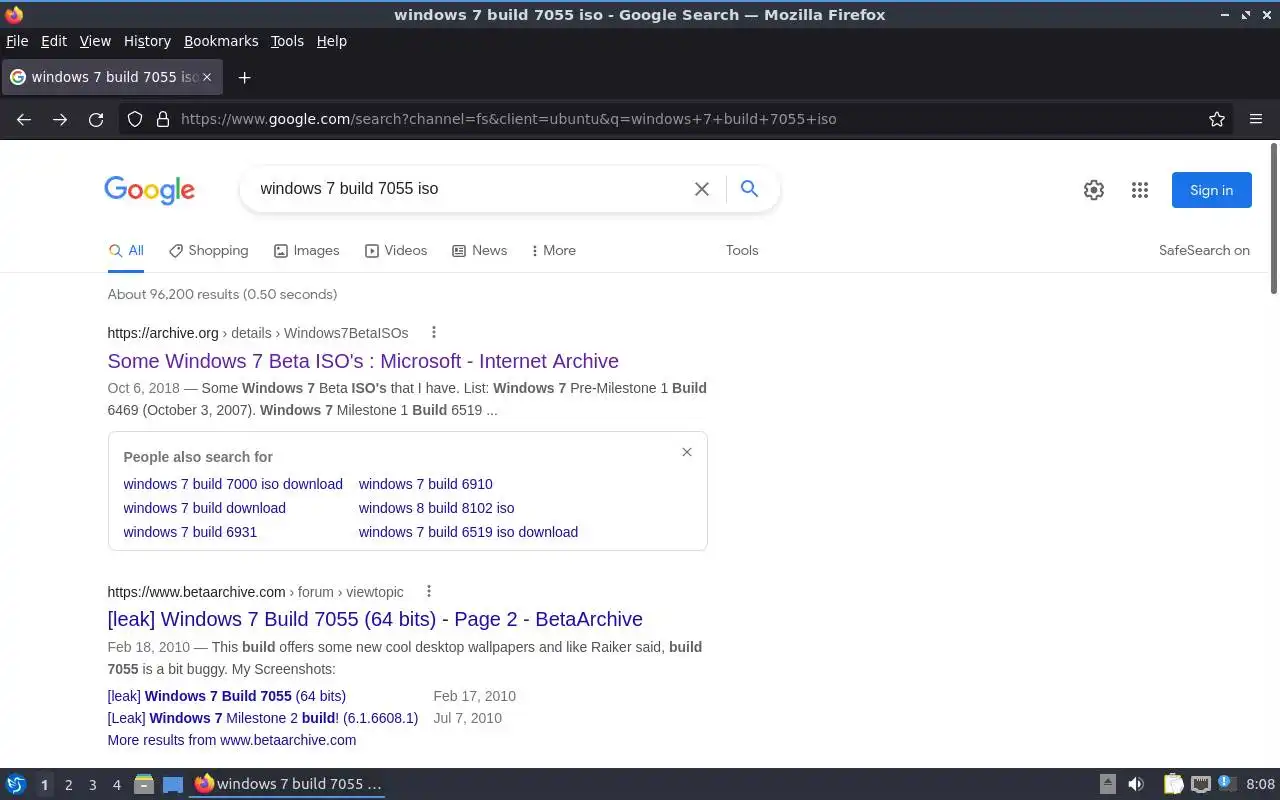Screen dimensions: 1280x800
Task: Expand the search Tools options
Action: [742, 251]
